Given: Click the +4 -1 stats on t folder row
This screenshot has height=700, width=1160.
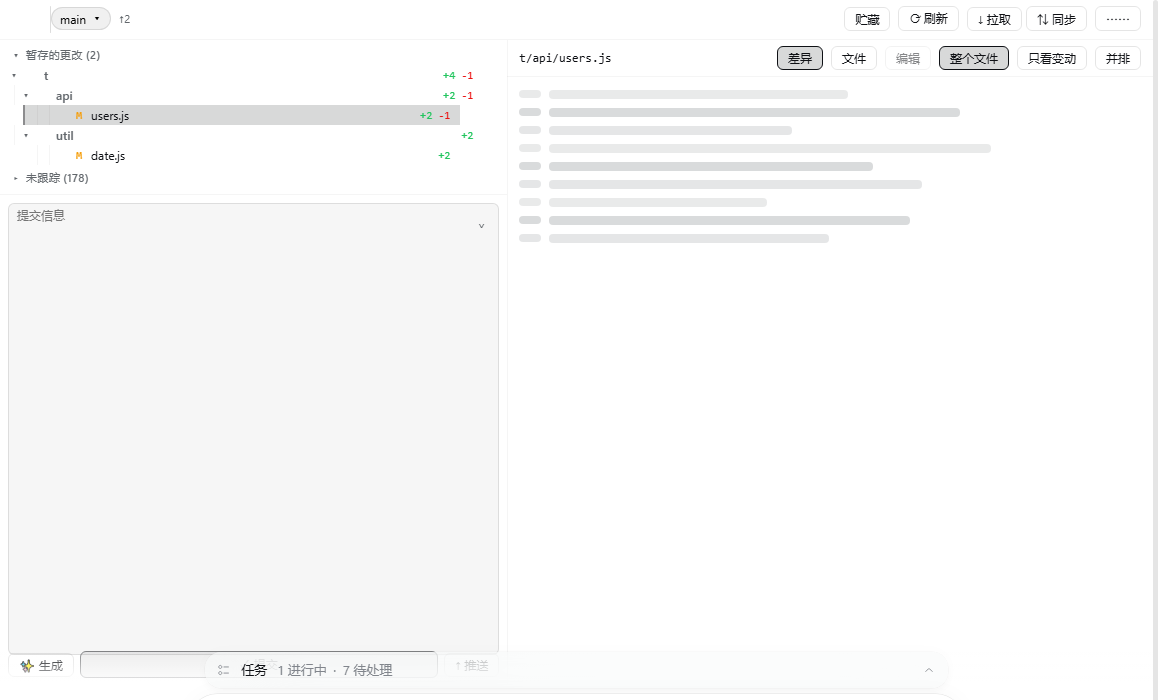Looking at the screenshot, I should (x=458, y=75).
